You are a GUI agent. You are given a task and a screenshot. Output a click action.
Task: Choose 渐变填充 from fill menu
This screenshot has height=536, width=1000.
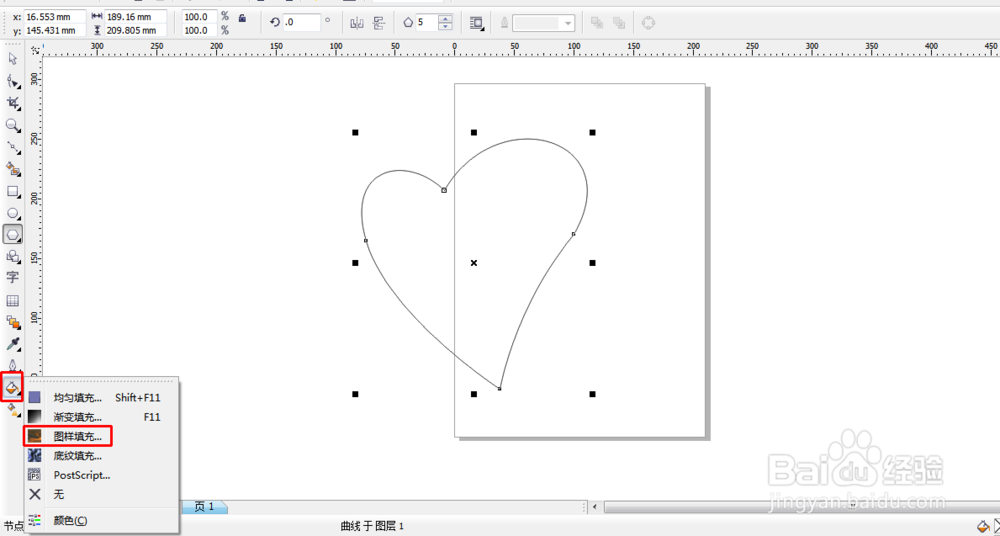point(102,417)
